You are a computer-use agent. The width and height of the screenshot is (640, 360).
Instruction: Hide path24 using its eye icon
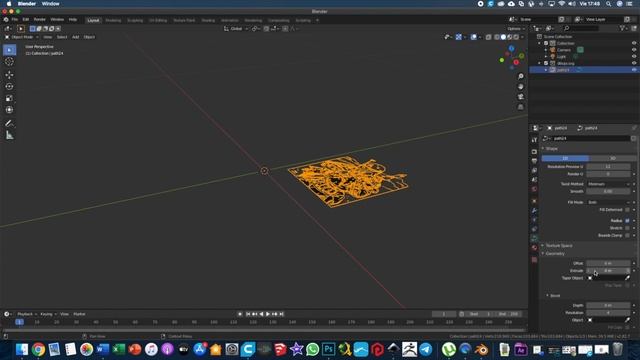point(634,70)
